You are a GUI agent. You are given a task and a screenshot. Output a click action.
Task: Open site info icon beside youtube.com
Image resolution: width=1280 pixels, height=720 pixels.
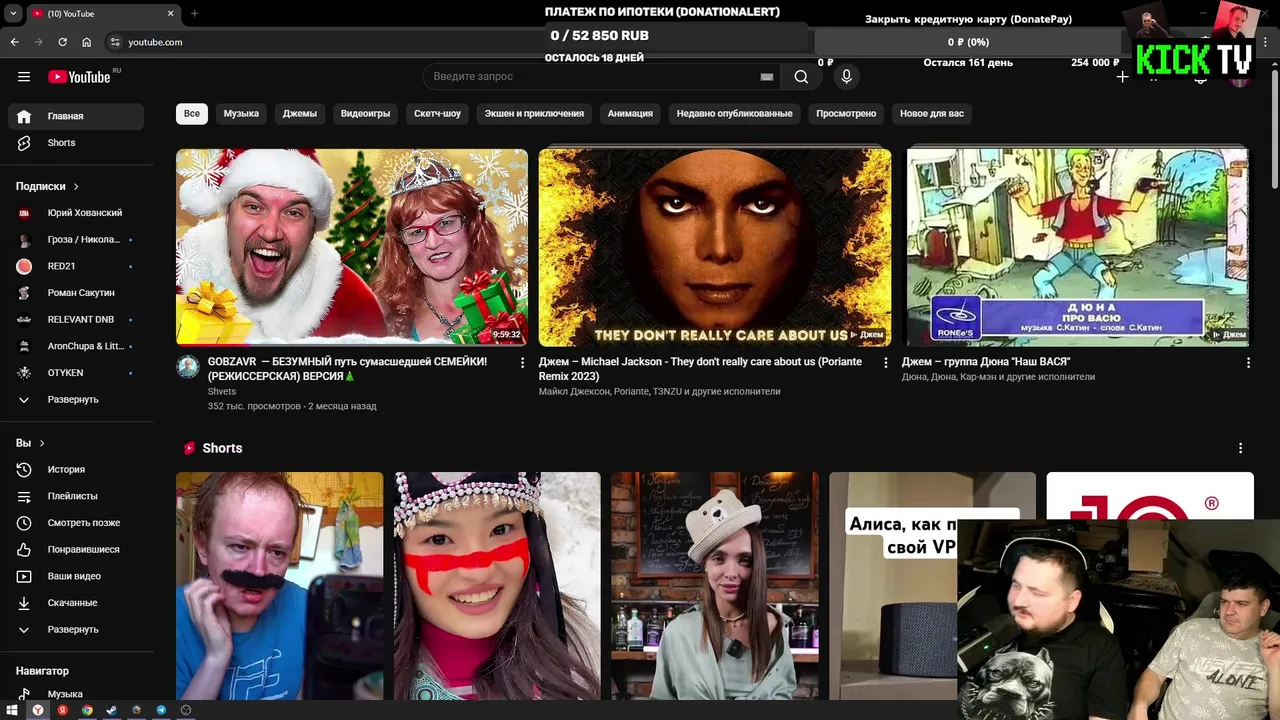[115, 42]
